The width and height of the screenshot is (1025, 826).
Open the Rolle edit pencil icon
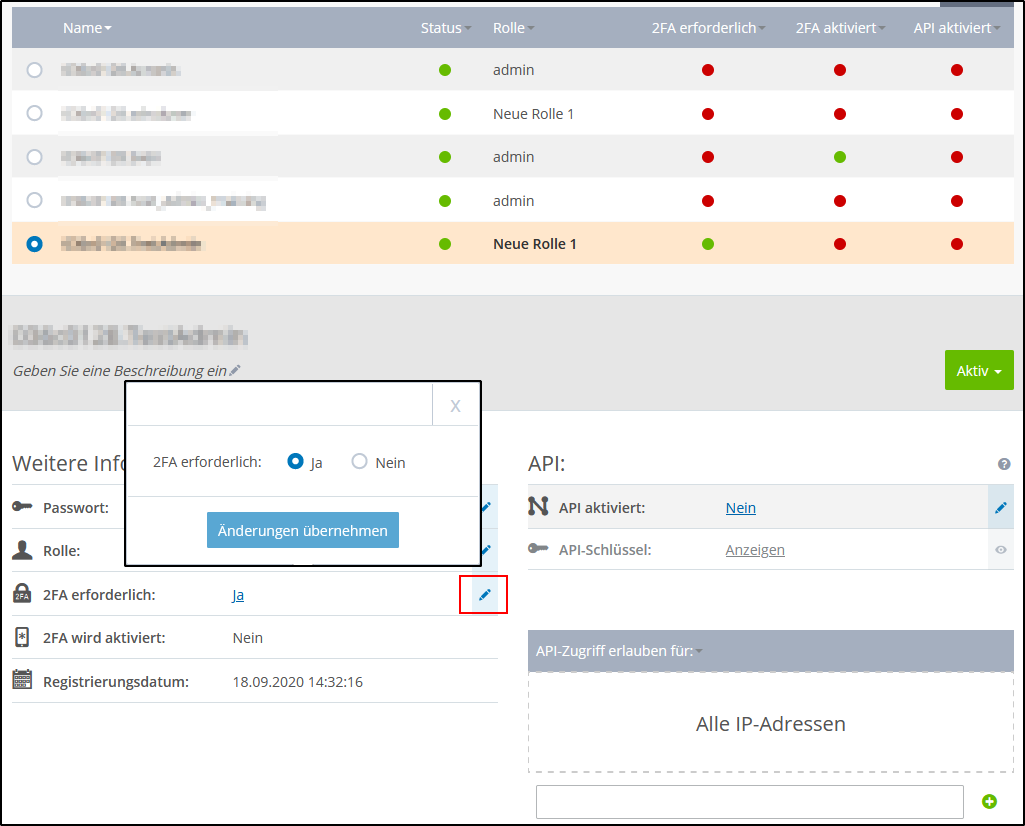pos(484,550)
